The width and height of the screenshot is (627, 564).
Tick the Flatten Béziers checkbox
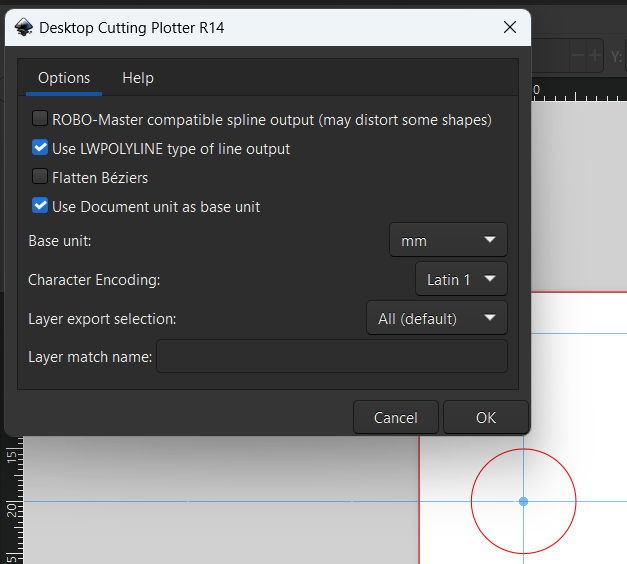click(x=40, y=176)
